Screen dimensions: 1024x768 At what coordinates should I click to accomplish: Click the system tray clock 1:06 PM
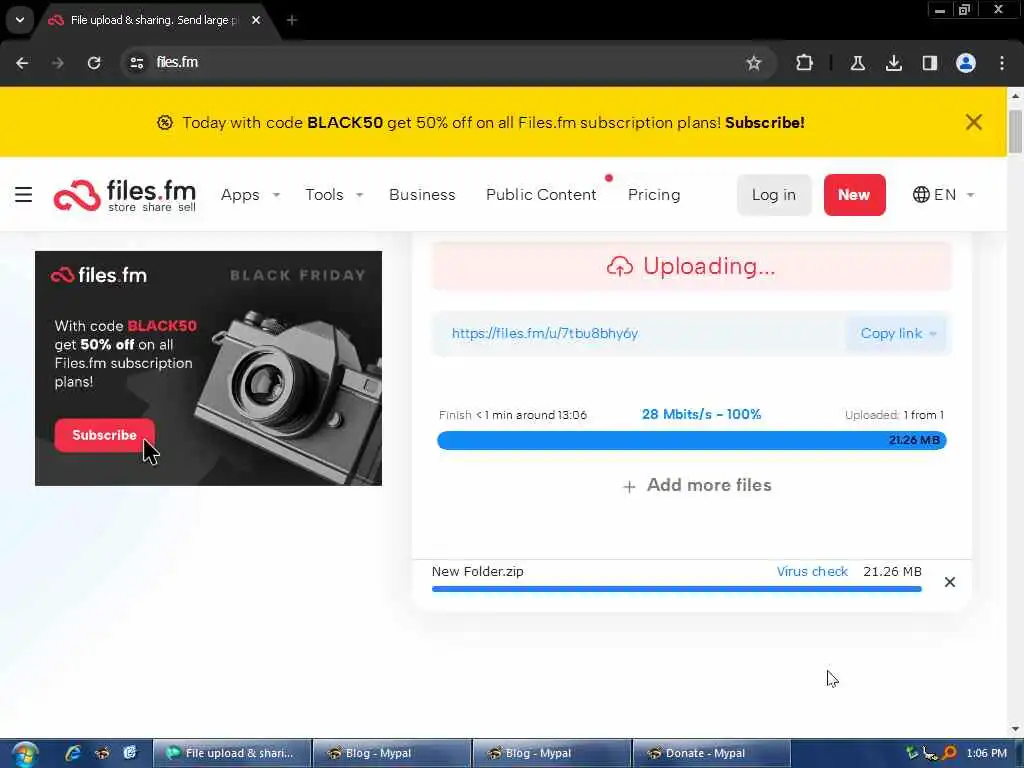(986, 753)
